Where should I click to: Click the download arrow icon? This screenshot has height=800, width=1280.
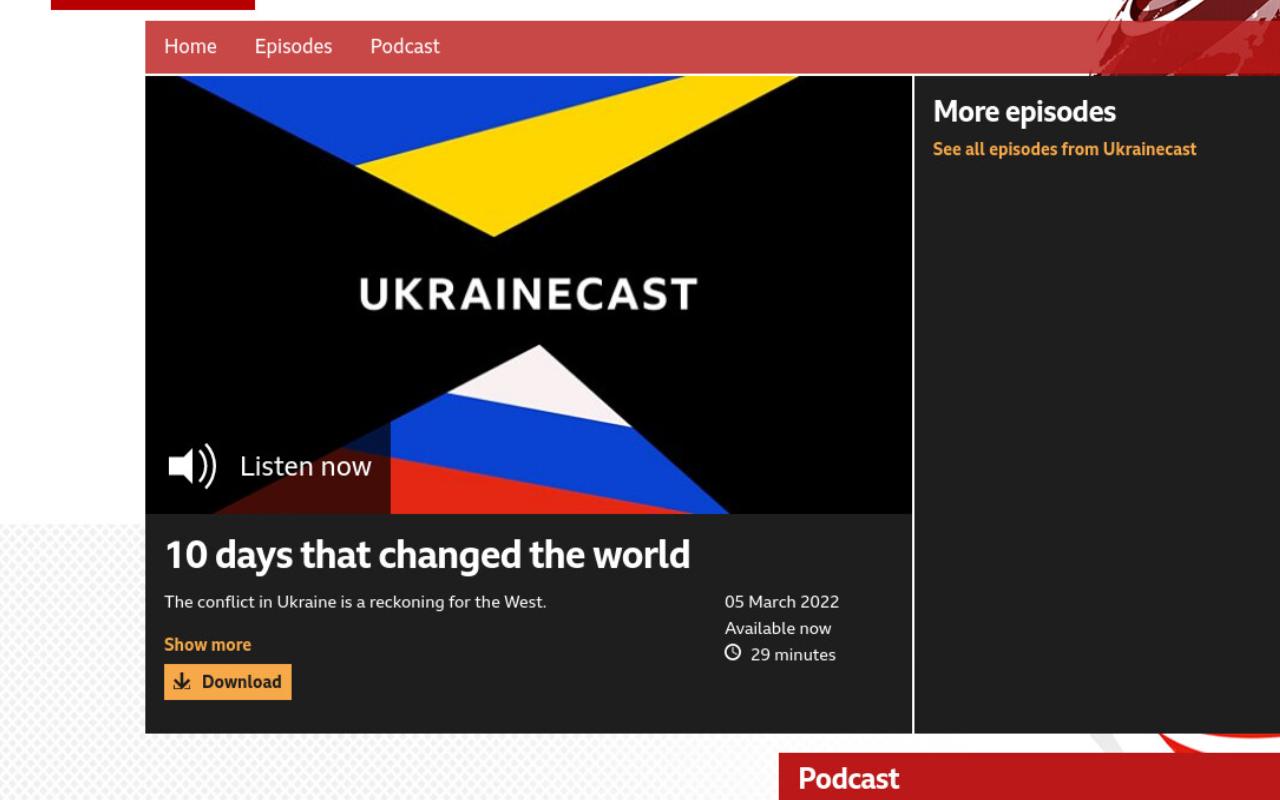click(x=182, y=682)
